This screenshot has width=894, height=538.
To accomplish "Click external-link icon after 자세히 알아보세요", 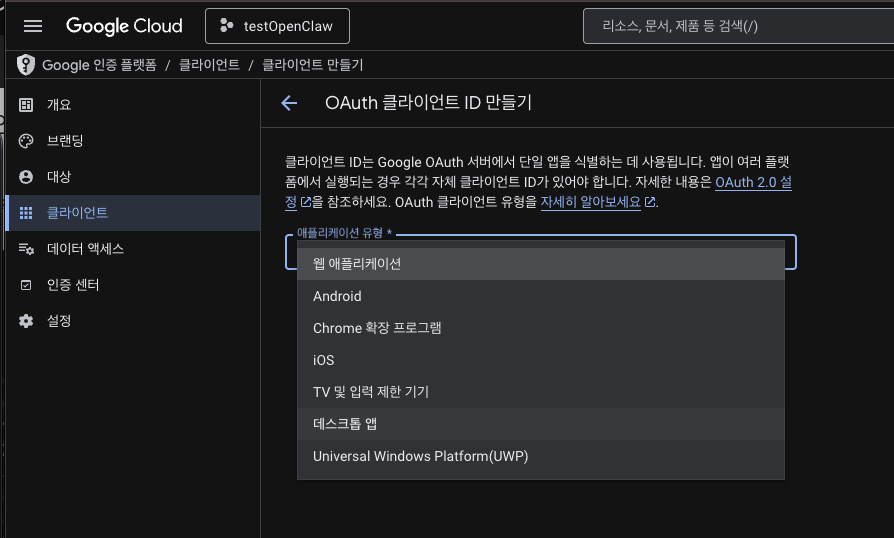I will pos(649,202).
